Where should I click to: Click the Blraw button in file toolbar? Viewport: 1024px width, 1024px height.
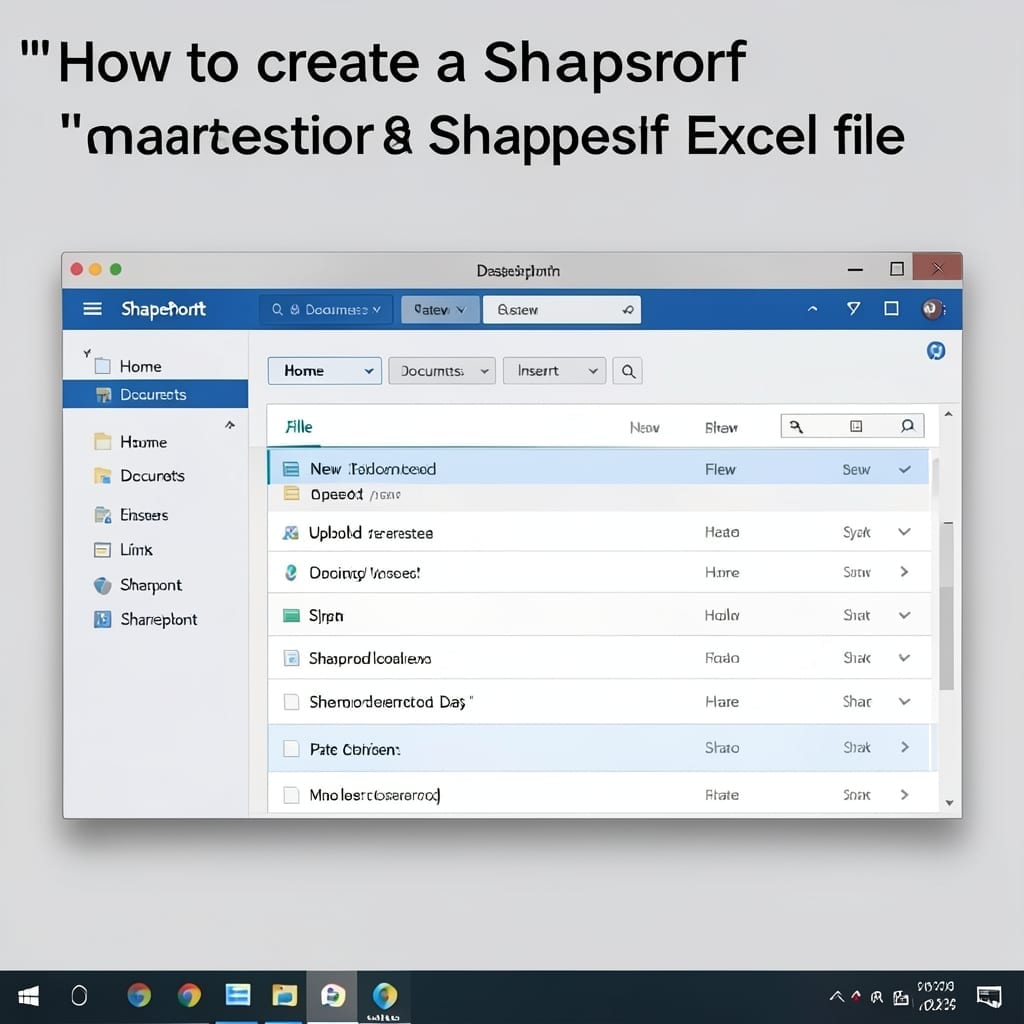tap(721, 428)
